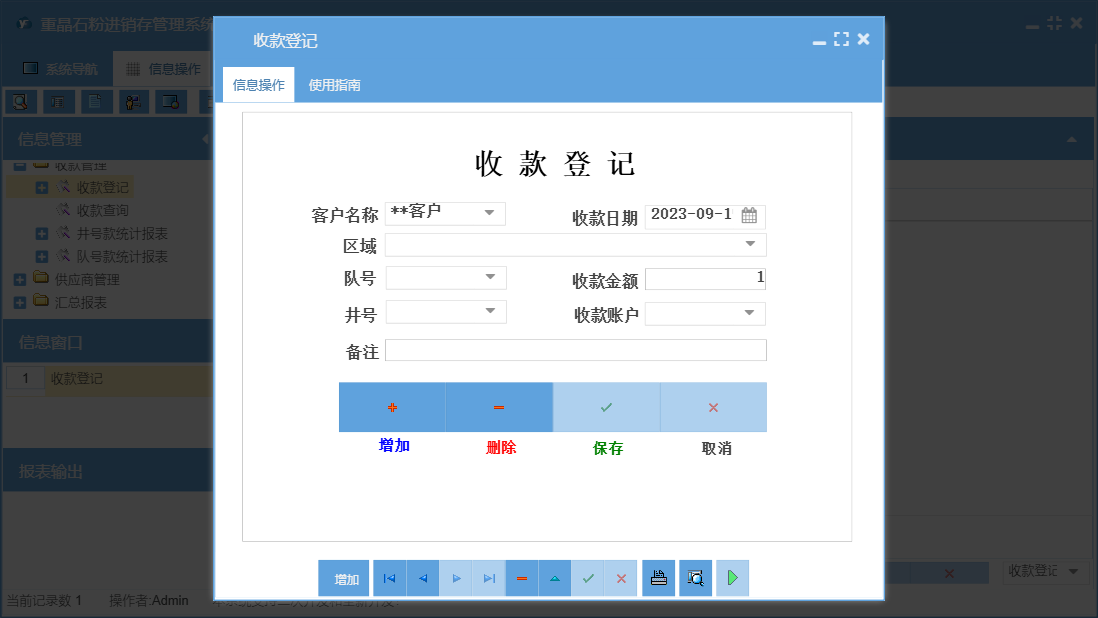This screenshot has width=1098, height=618.
Task: Open print preview via the magnifier-document icon
Action: (x=695, y=578)
